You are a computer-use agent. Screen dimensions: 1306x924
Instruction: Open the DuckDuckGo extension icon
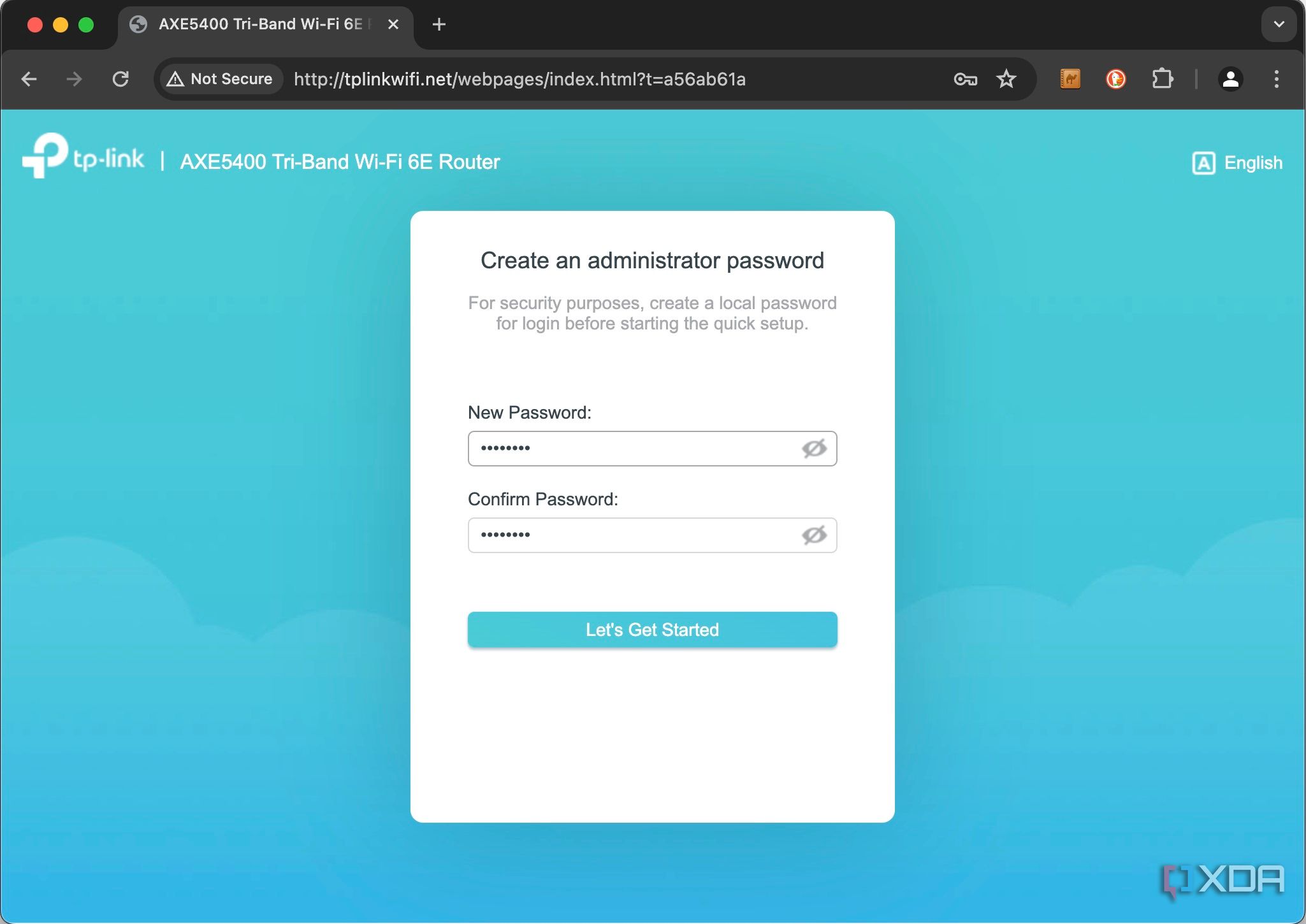(x=1115, y=79)
